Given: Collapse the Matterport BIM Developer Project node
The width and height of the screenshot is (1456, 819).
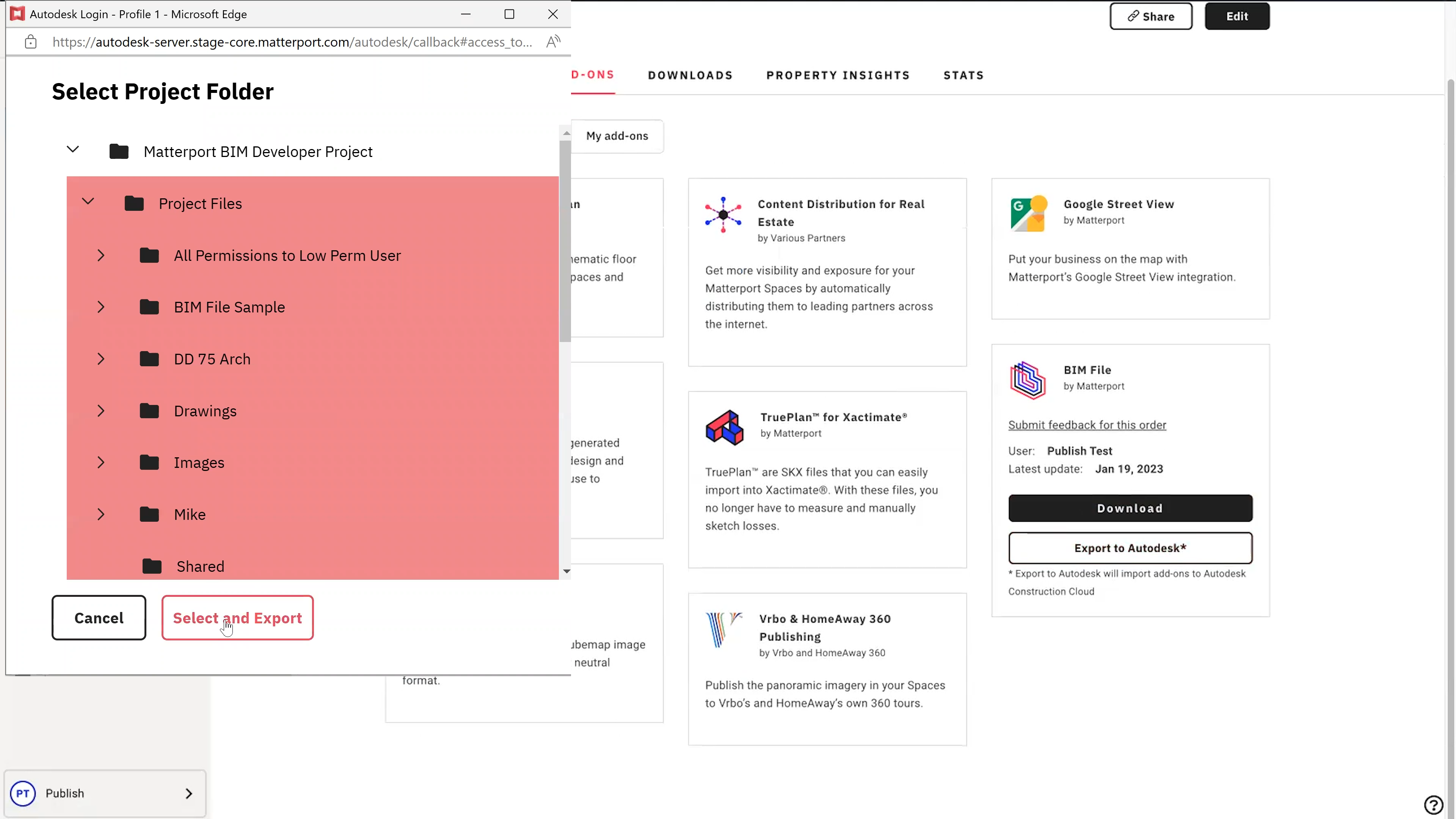Looking at the screenshot, I should coord(73,150).
